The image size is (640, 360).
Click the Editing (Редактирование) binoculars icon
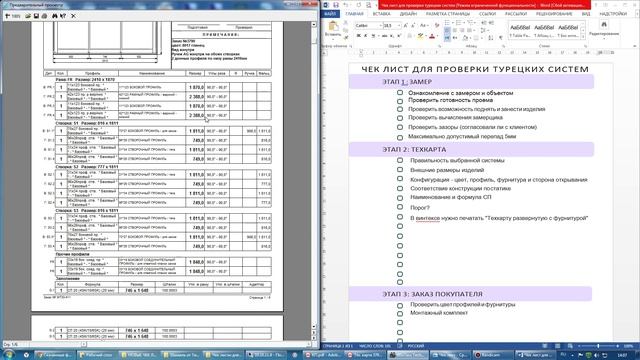604,24
